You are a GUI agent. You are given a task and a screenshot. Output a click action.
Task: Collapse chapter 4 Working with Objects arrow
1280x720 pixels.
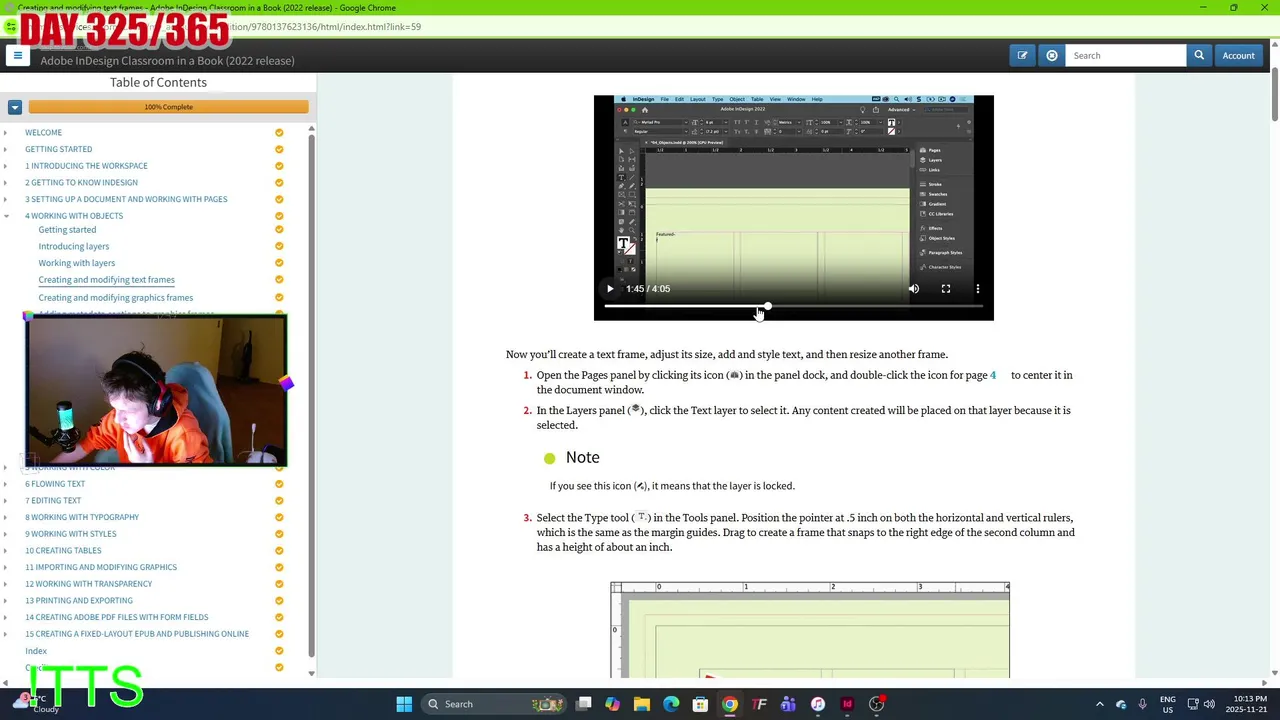pyautogui.click(x=5, y=216)
